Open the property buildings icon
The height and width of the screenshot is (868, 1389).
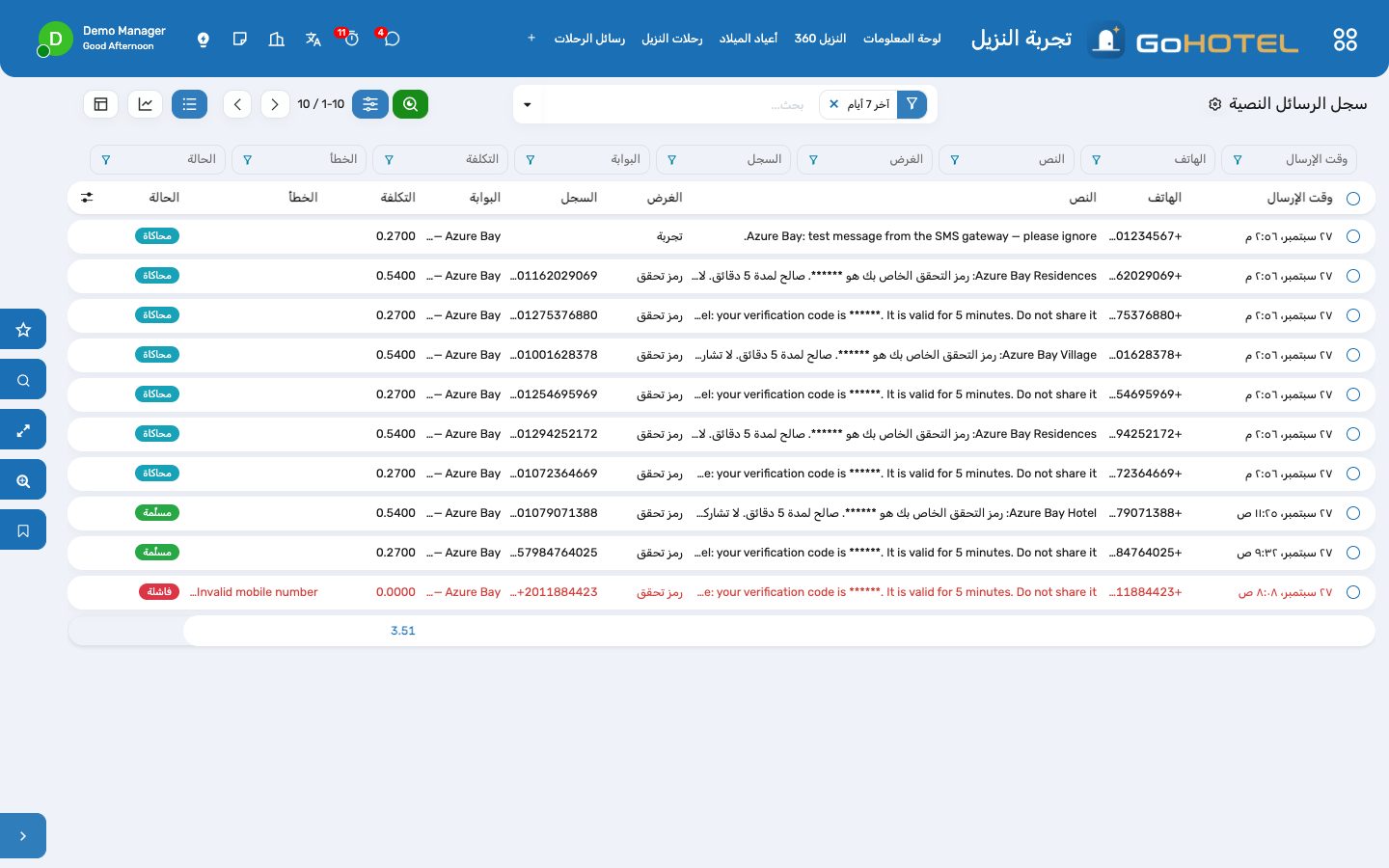(x=277, y=40)
